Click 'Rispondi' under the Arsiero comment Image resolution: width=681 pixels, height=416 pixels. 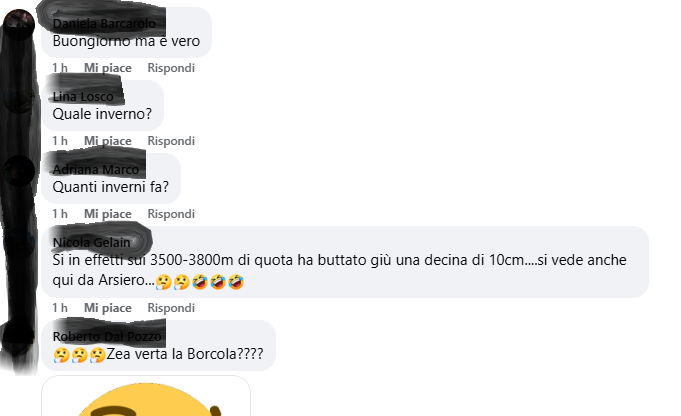click(171, 307)
